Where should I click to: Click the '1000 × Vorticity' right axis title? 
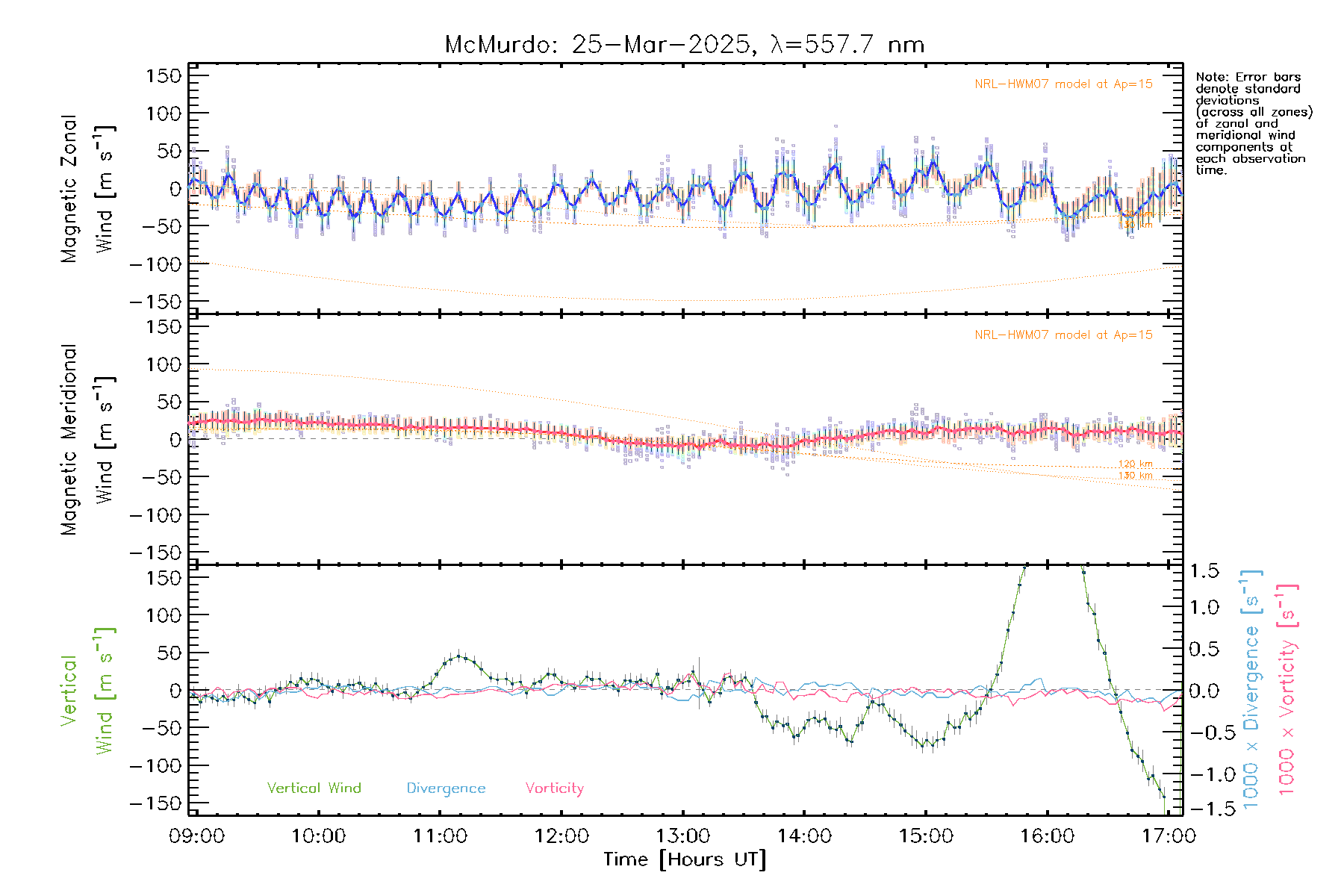pyautogui.click(x=1287, y=691)
